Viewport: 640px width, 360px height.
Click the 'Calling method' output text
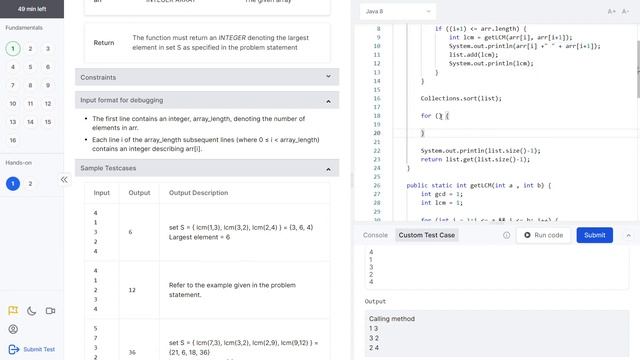pos(392,319)
